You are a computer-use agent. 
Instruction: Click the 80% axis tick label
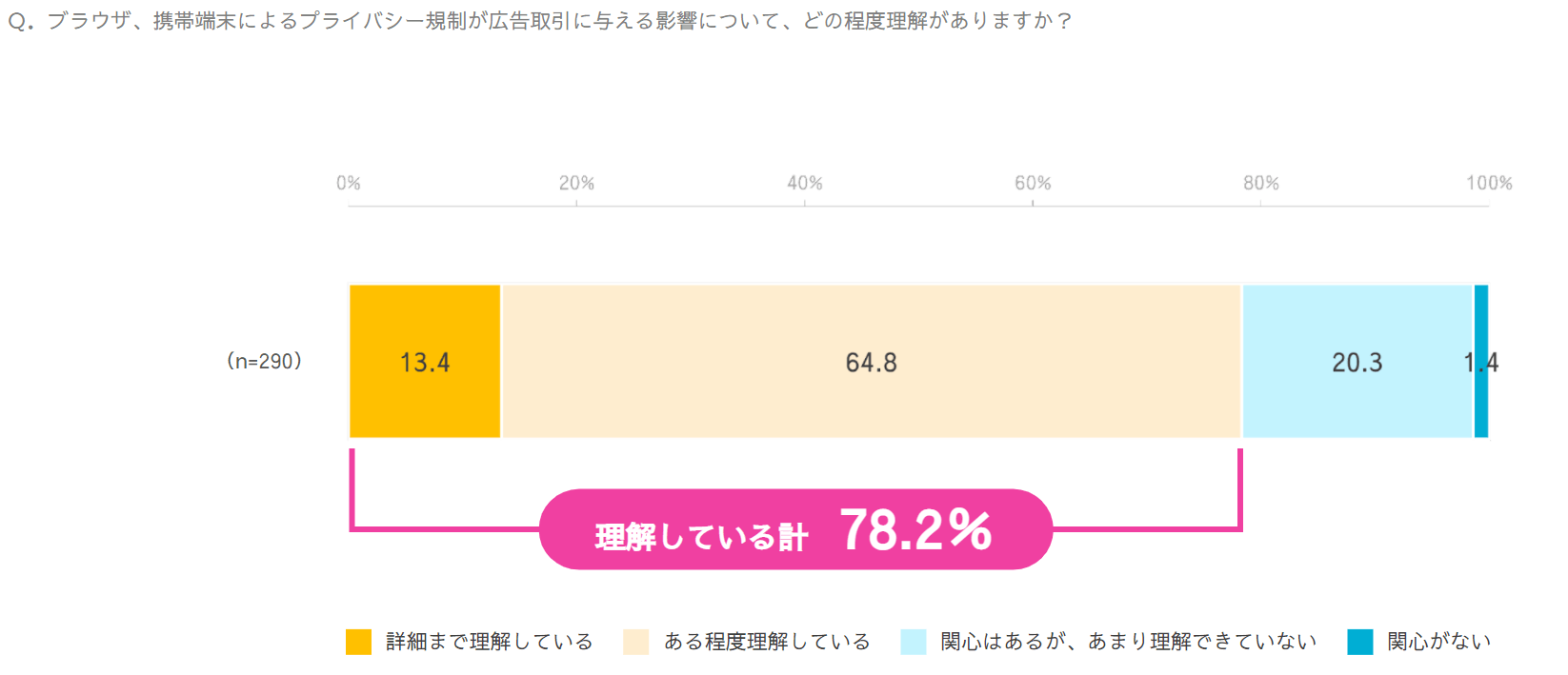point(1260,183)
